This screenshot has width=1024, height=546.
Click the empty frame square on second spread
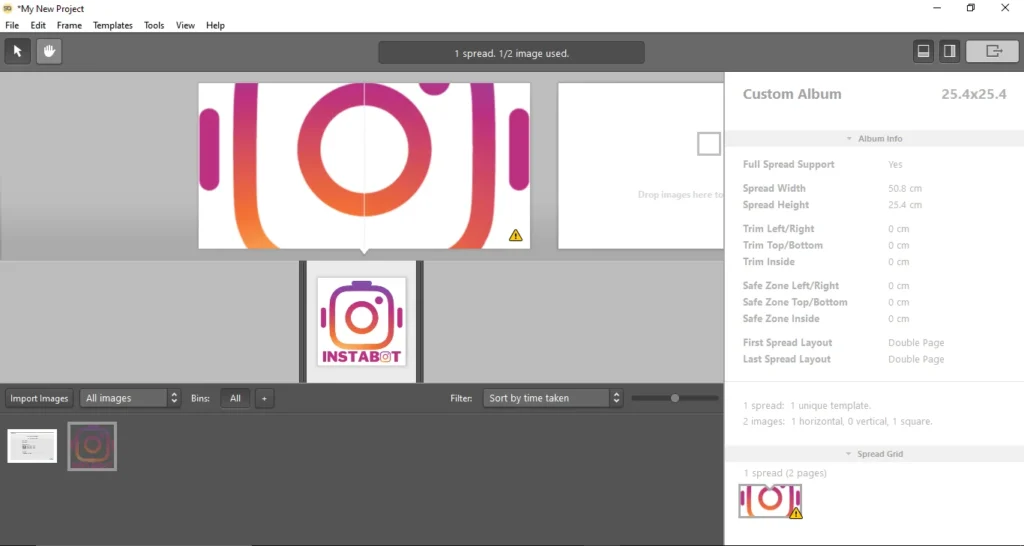[x=709, y=144]
